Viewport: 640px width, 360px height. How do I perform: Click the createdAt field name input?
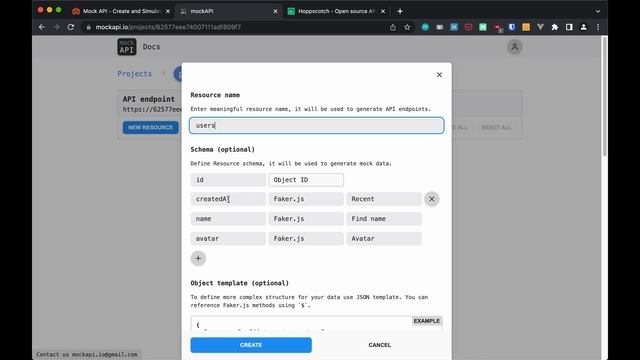tap(228, 199)
